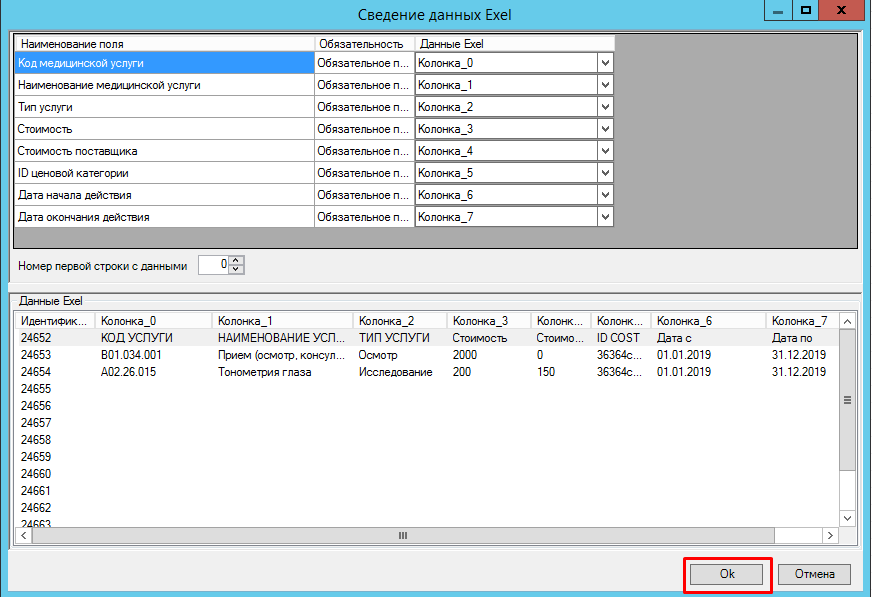Click the Колонка_0 column header
Screen dimensions: 872x597
[154, 321]
